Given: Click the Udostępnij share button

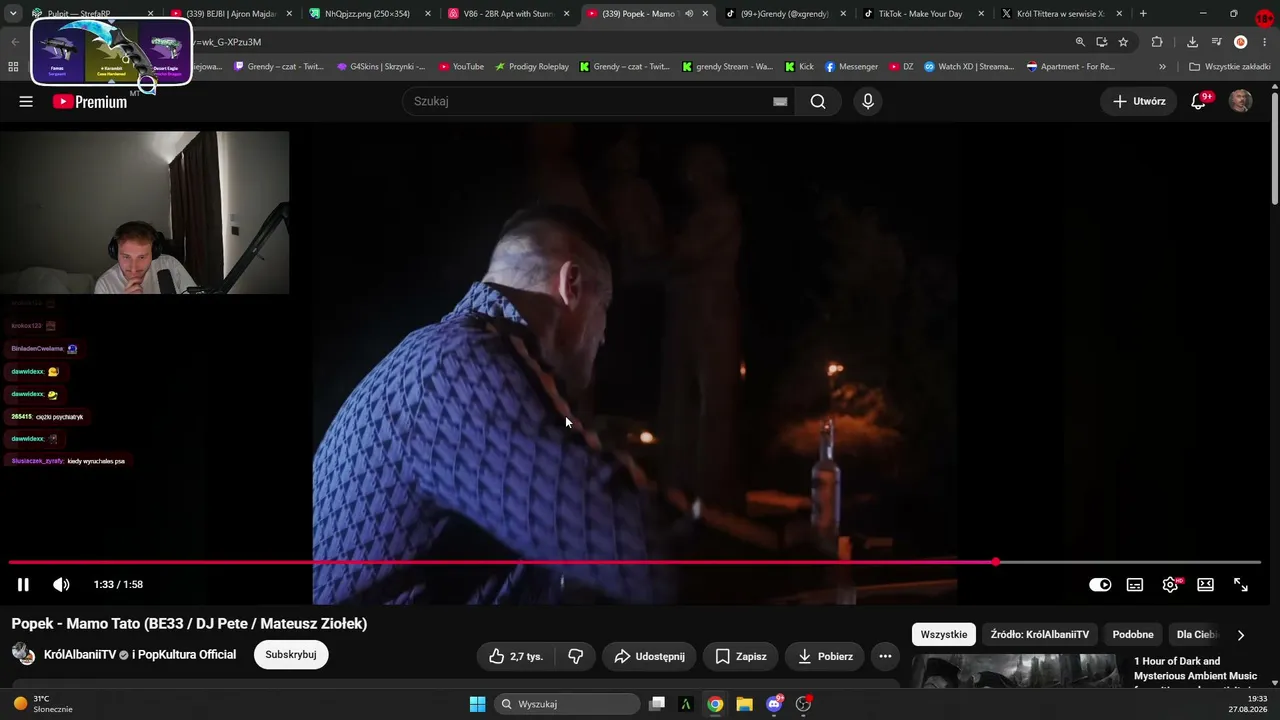Looking at the screenshot, I should [x=649, y=656].
